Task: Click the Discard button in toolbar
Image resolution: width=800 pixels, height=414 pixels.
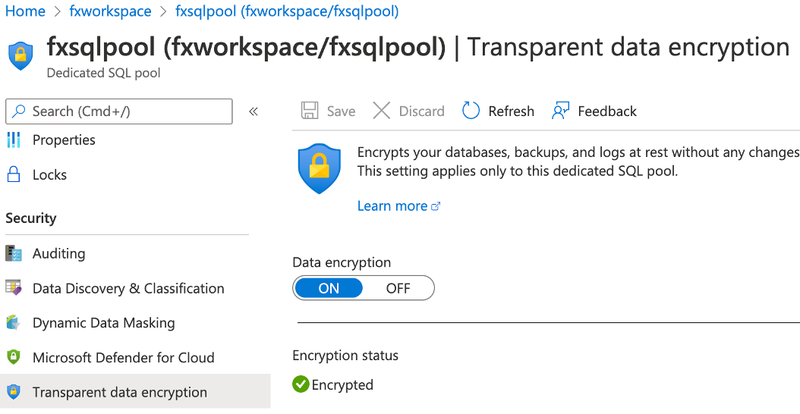Action: point(408,111)
